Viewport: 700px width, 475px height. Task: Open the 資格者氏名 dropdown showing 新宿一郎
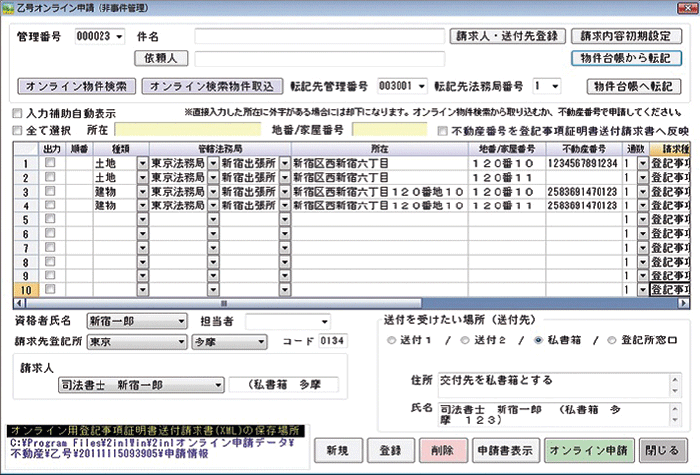180,323
